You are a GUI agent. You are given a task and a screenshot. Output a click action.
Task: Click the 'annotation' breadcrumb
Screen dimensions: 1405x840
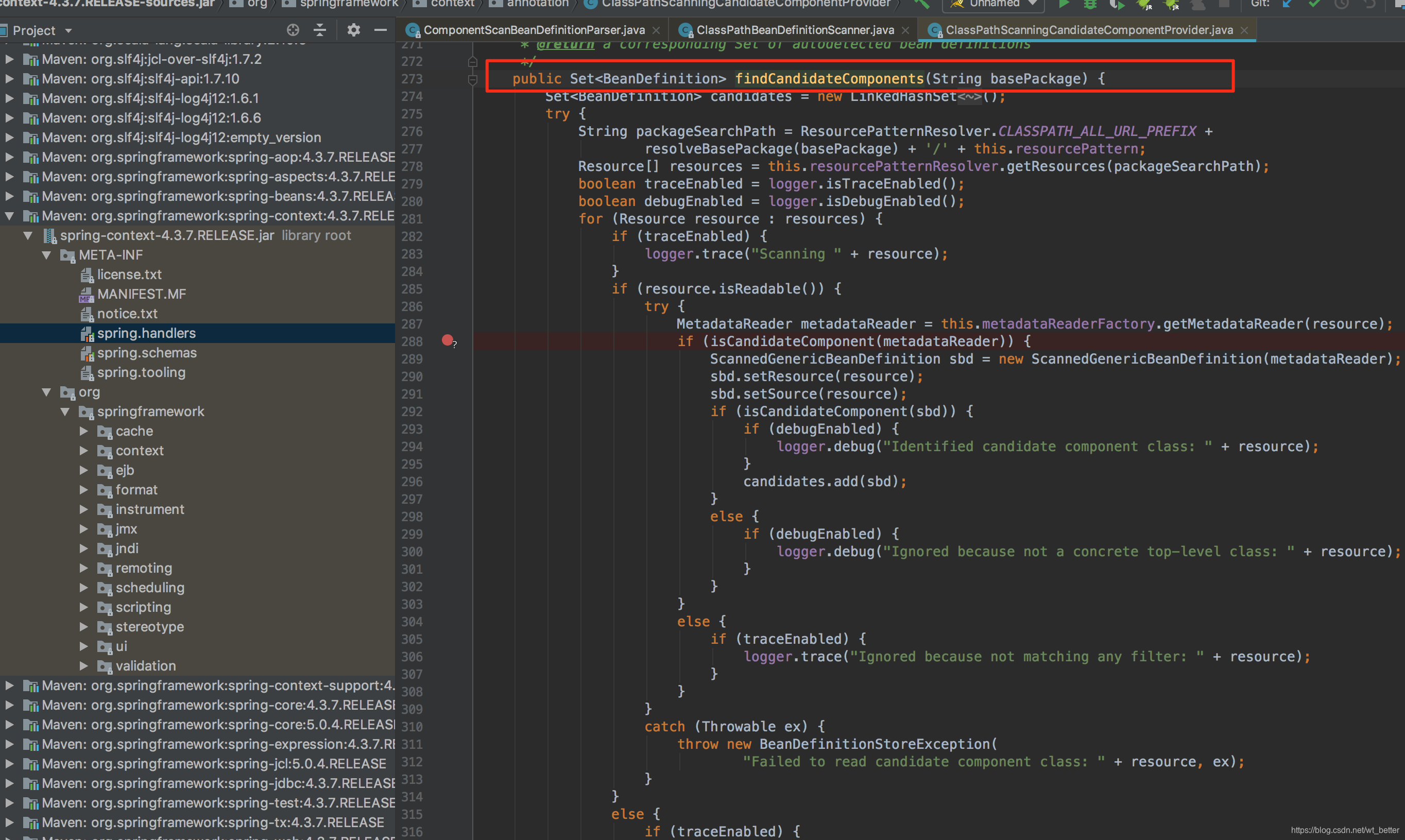(x=537, y=4)
